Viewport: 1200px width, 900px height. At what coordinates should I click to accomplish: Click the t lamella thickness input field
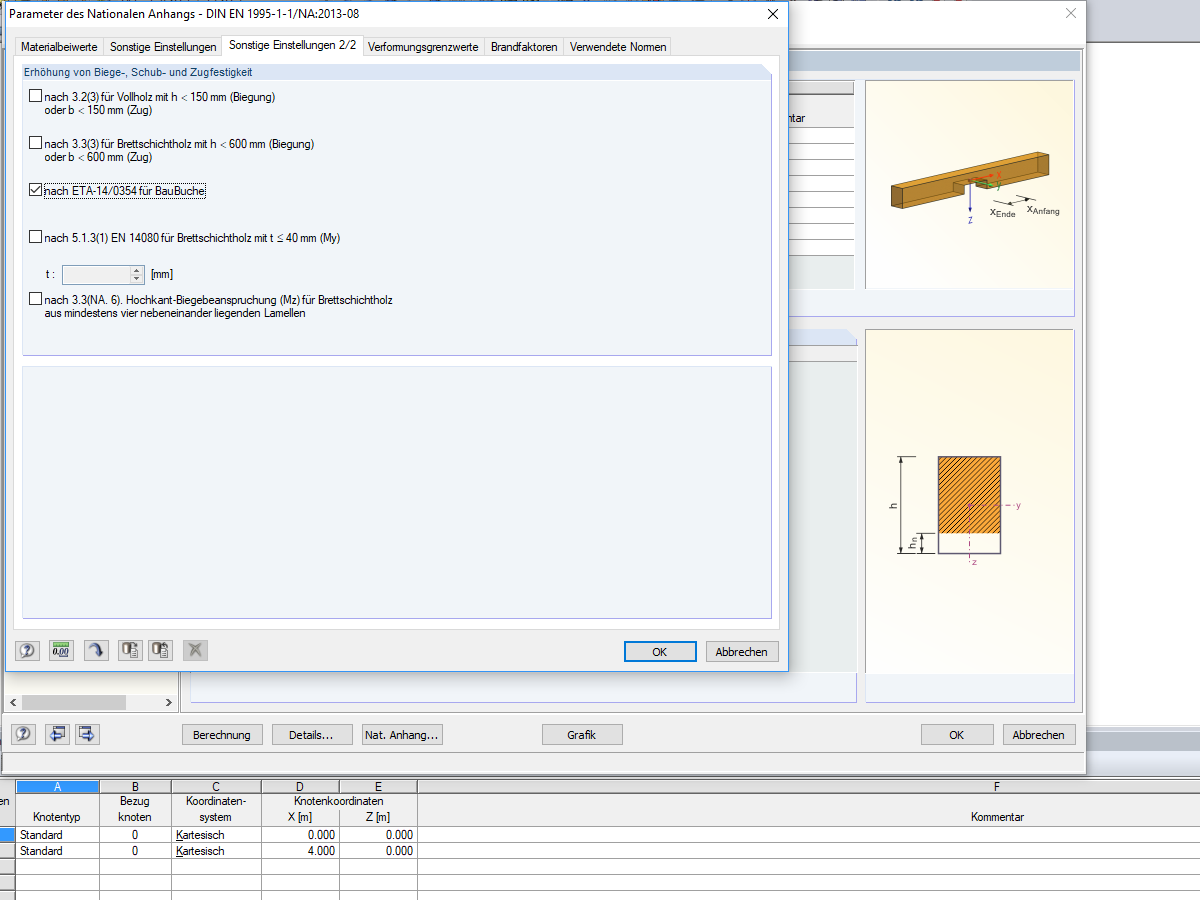click(x=96, y=274)
